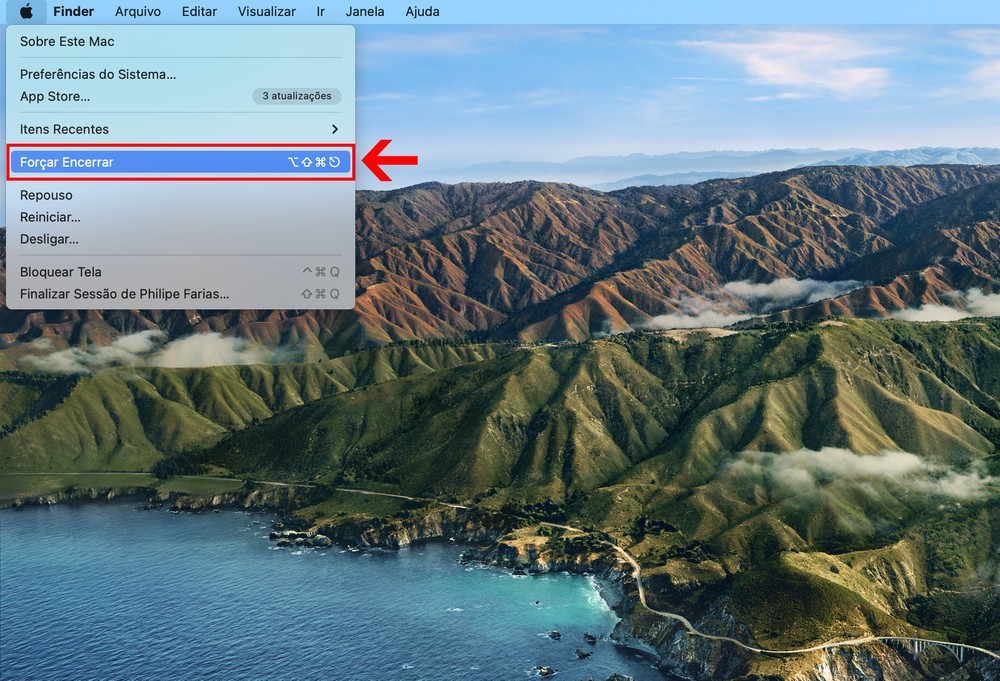Choose Forçar Encerrar
The image size is (1000, 681).
coord(180,162)
